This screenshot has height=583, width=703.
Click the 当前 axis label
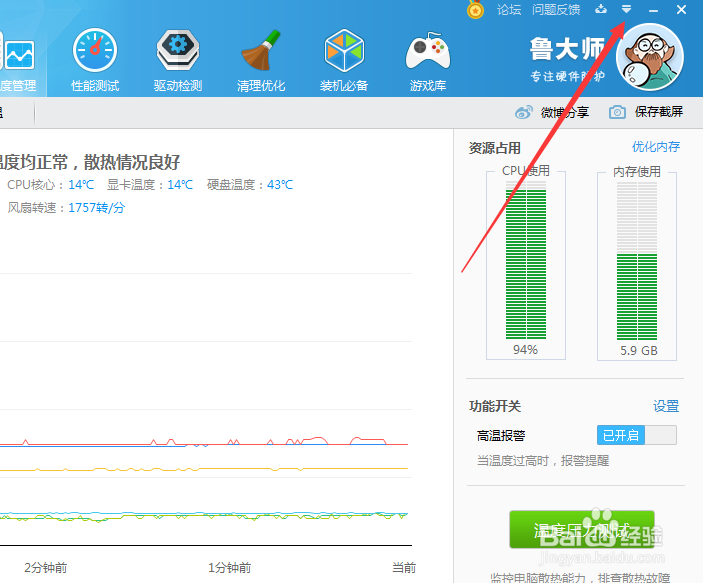404,568
